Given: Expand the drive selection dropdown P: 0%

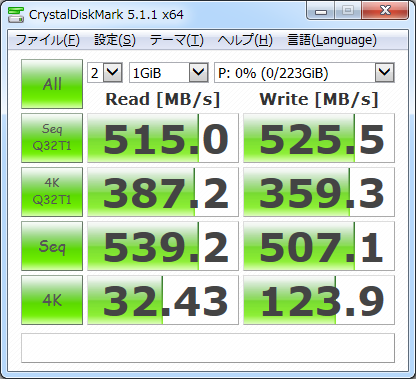Looking at the screenshot, I should click(304, 72).
